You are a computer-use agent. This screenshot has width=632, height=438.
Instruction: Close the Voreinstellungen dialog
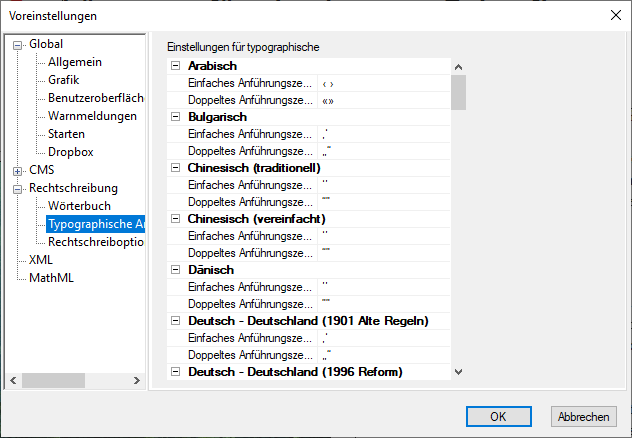pos(614,14)
